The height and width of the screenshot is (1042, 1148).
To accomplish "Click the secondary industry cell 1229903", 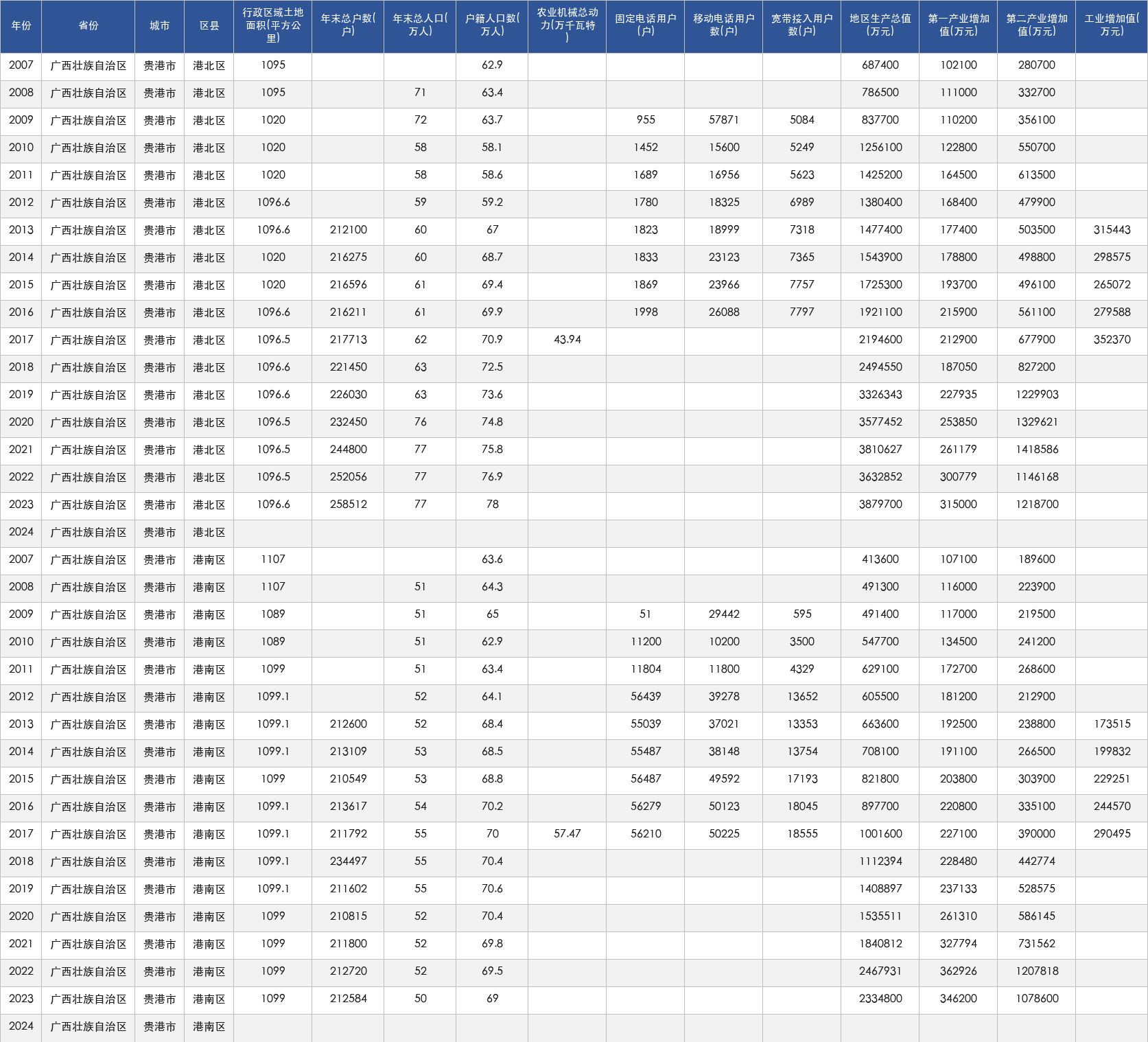I will [x=1036, y=395].
